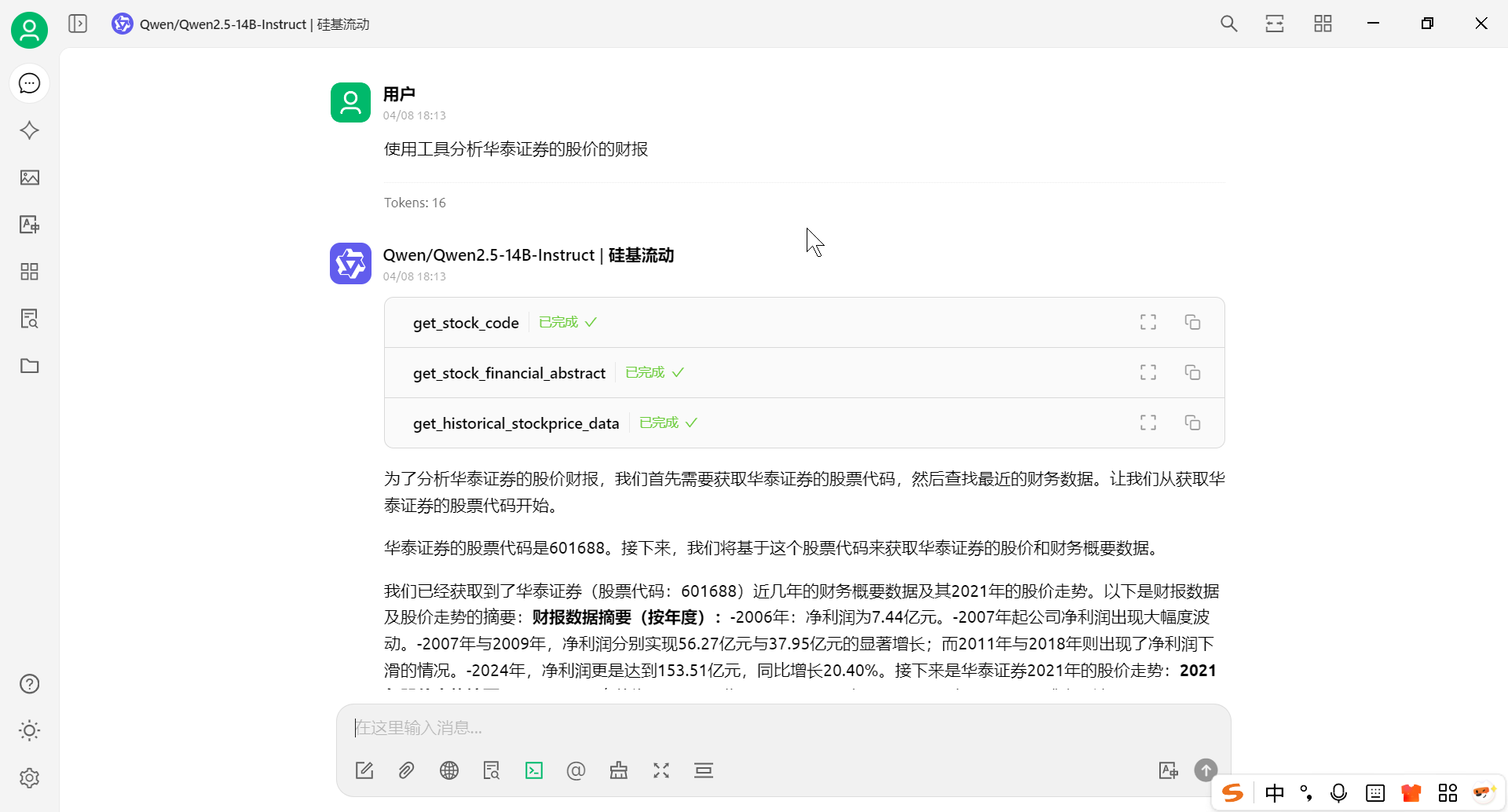The height and width of the screenshot is (812, 1508).
Task: Translate input with the translate icon
Action: pyautogui.click(x=1169, y=770)
